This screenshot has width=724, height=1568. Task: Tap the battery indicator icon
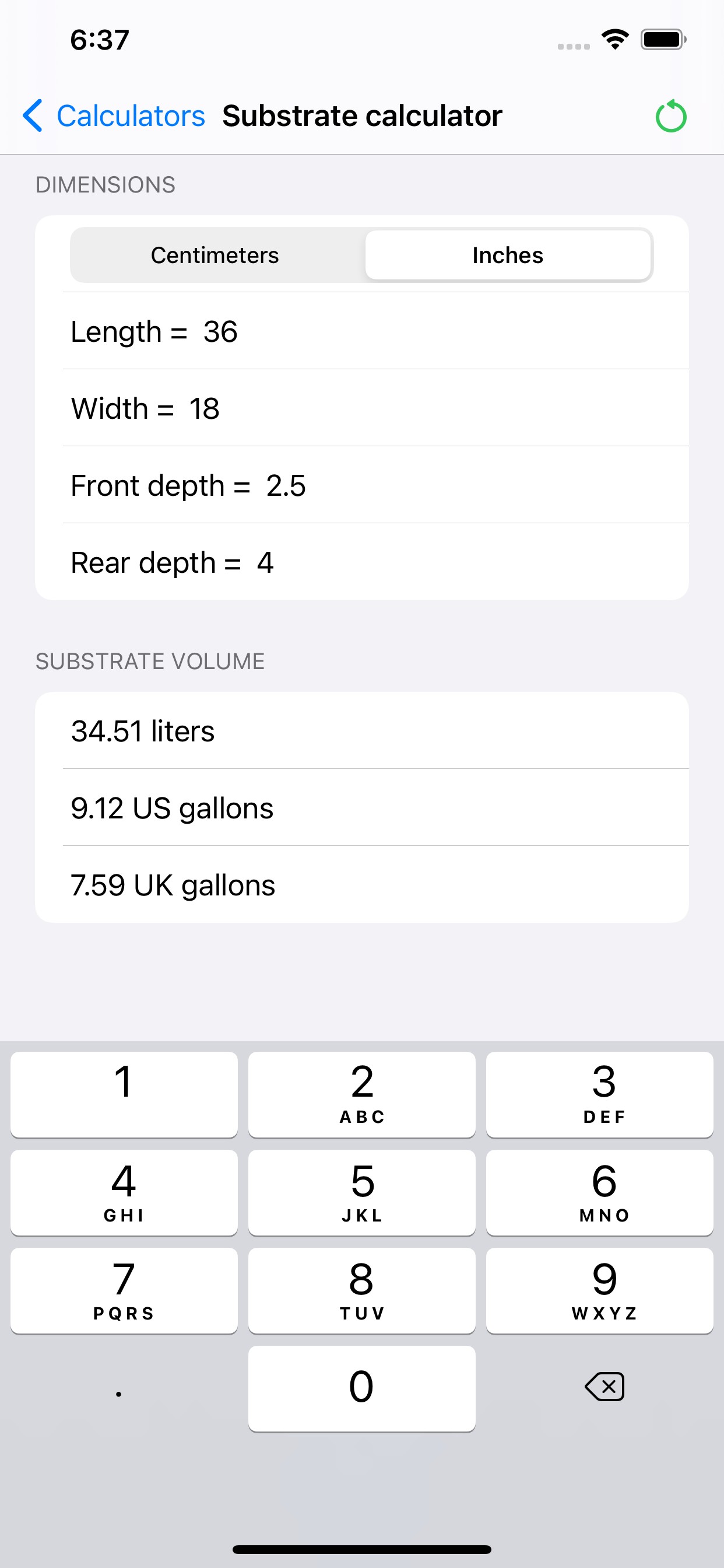[x=663, y=40]
